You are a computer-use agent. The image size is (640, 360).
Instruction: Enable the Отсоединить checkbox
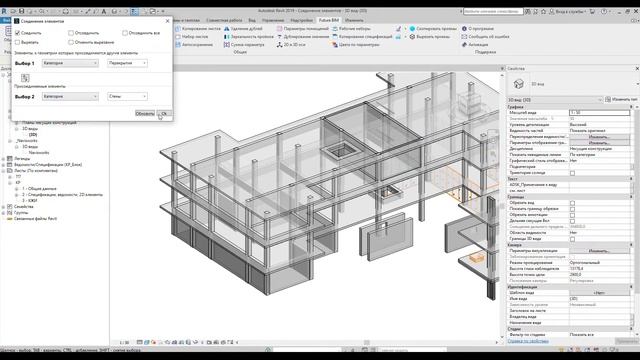point(71,33)
